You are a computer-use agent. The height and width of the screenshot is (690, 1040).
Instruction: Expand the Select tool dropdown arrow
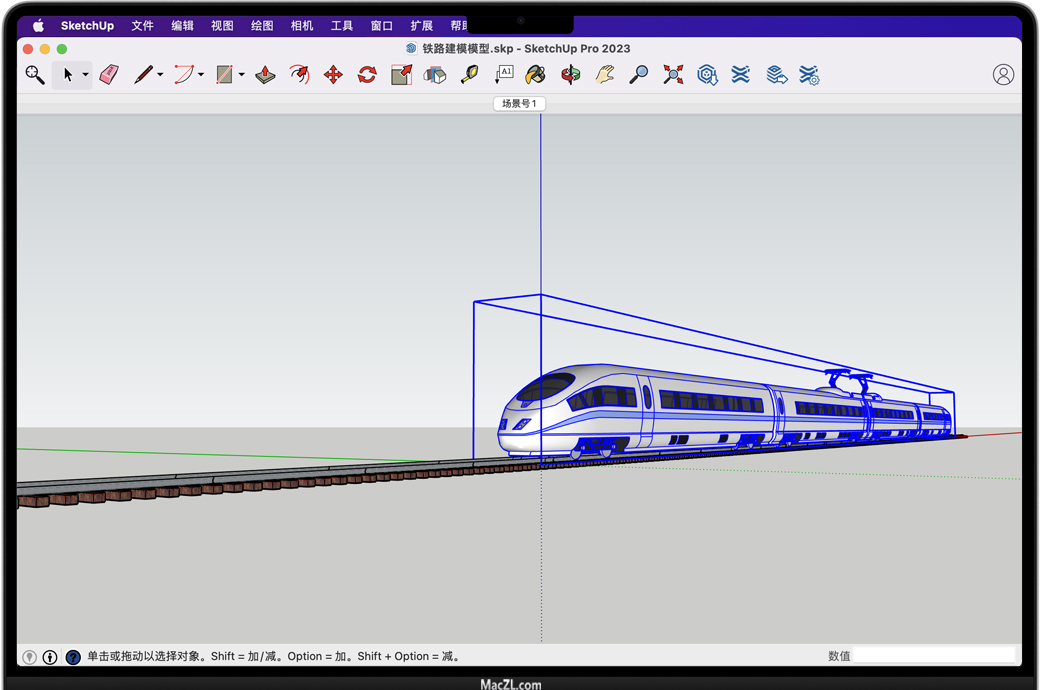tap(85, 75)
